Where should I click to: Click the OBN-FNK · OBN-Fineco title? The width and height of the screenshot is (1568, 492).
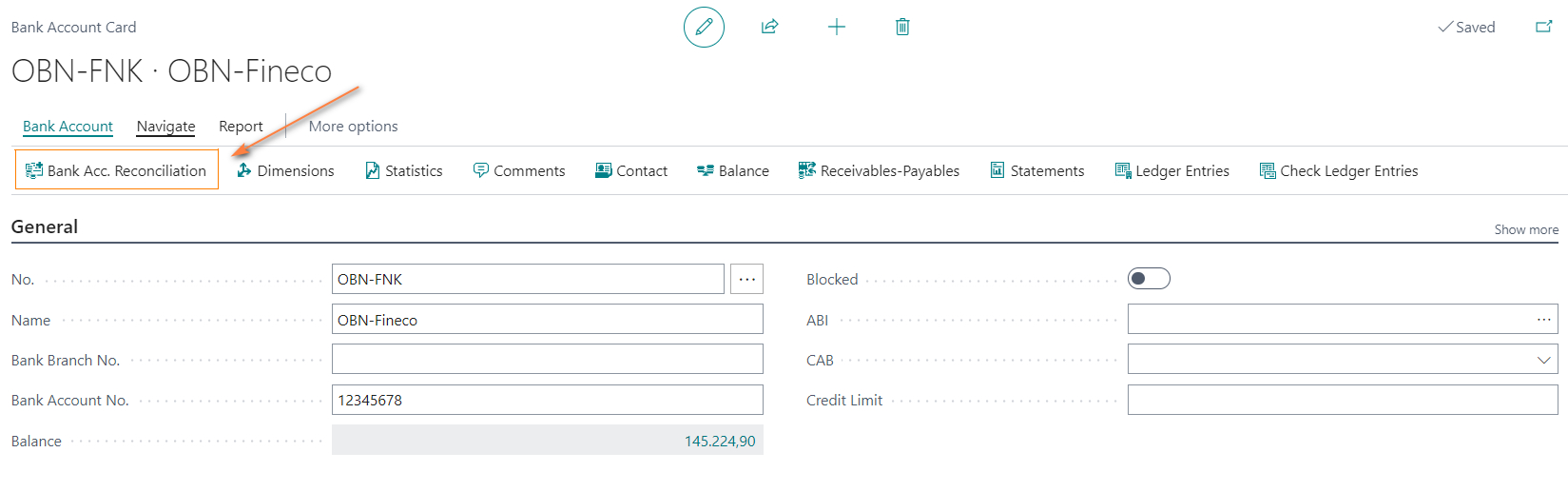coord(171,71)
